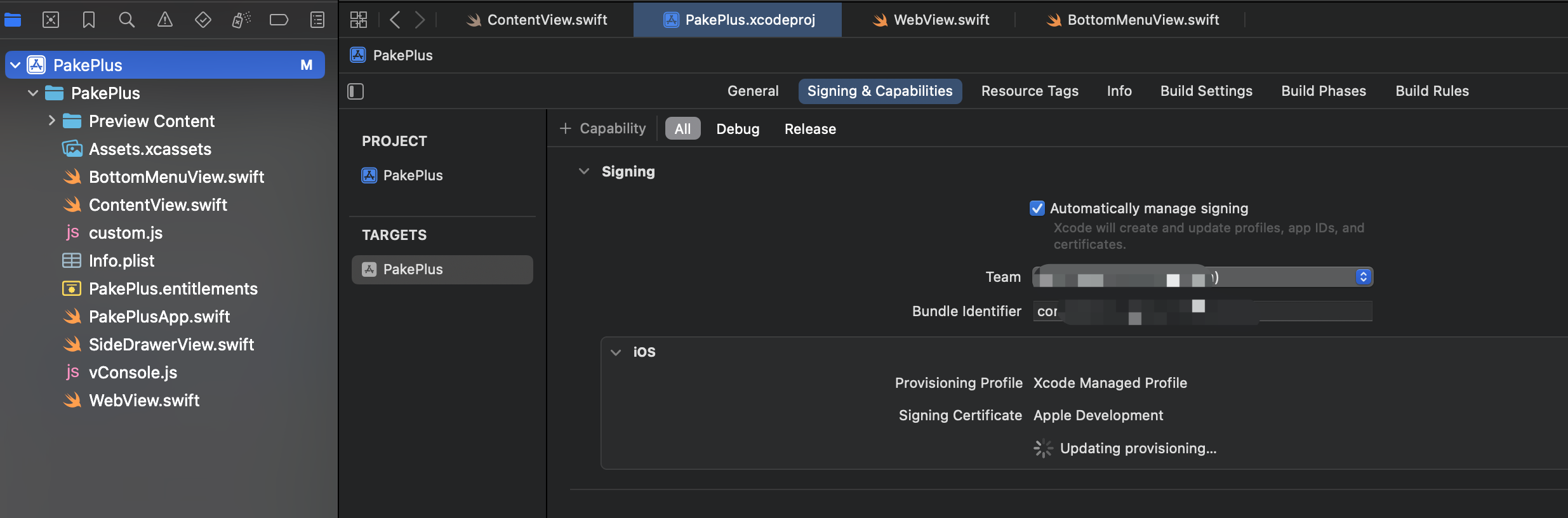Open custom.js file
Screen dimensions: 1568x518
click(x=126, y=232)
